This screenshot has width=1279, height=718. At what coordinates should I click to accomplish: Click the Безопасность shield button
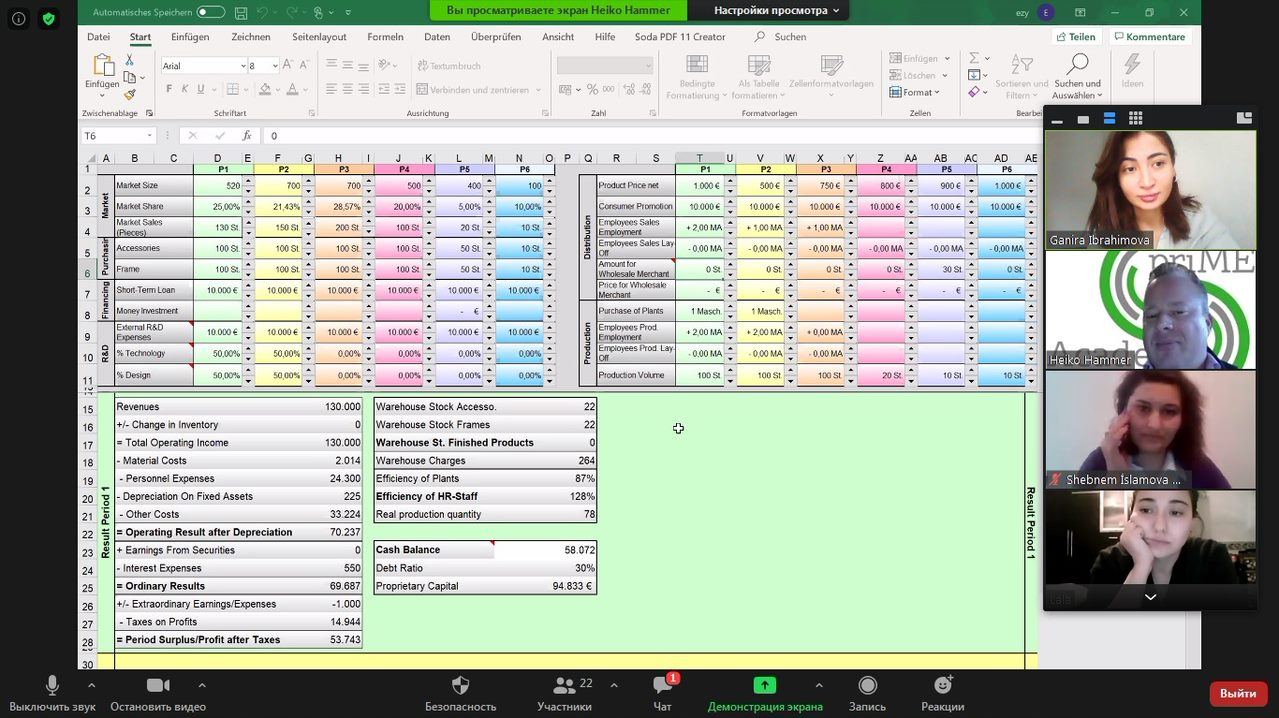[460, 693]
